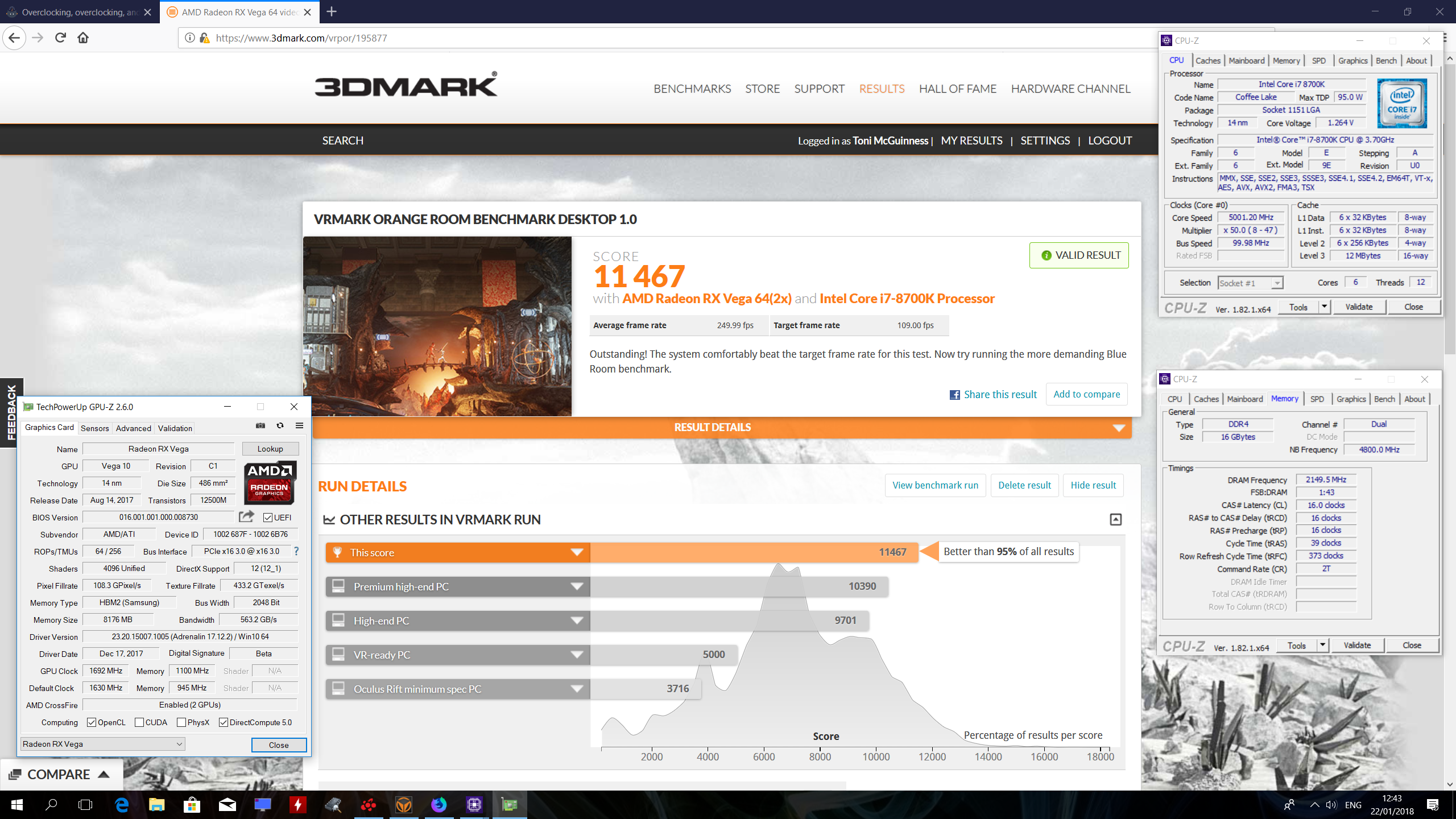
Task: Open Task View on taskbar
Action: [x=85, y=805]
